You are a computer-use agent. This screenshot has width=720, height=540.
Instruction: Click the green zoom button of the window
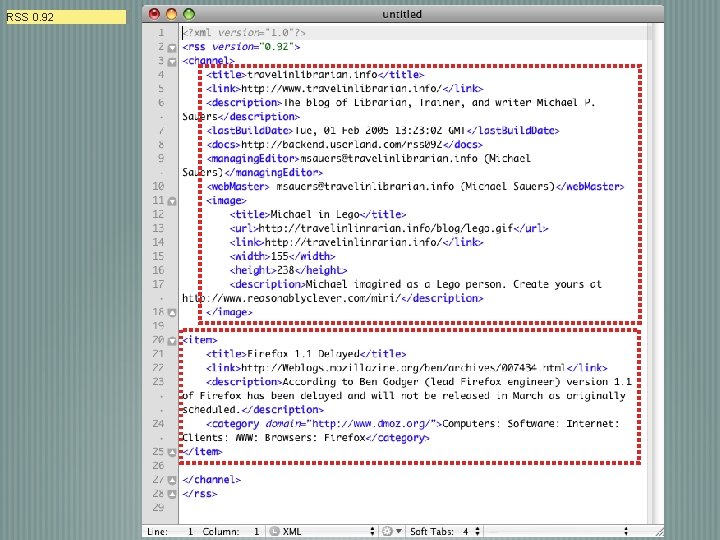tap(187, 14)
